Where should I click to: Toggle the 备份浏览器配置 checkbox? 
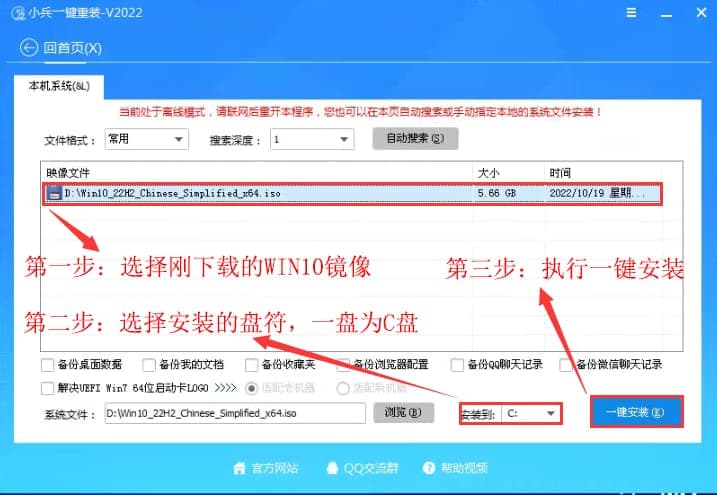pos(343,365)
